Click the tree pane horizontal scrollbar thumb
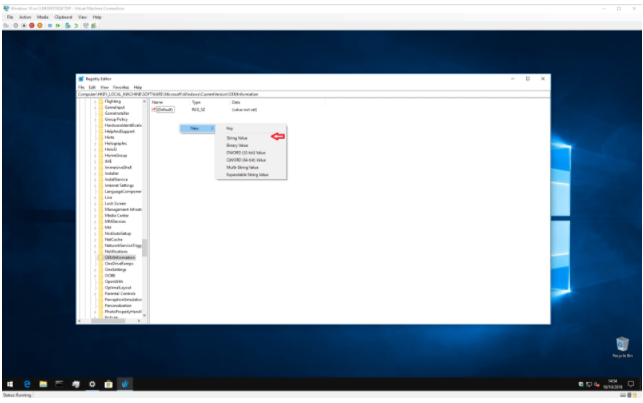This screenshot has height=403, width=643. (x=108, y=321)
